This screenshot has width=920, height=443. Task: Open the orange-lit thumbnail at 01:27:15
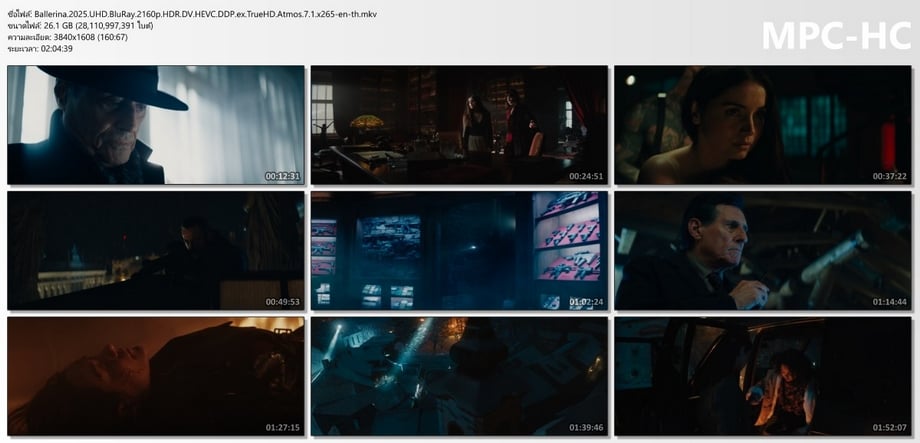tap(155, 376)
